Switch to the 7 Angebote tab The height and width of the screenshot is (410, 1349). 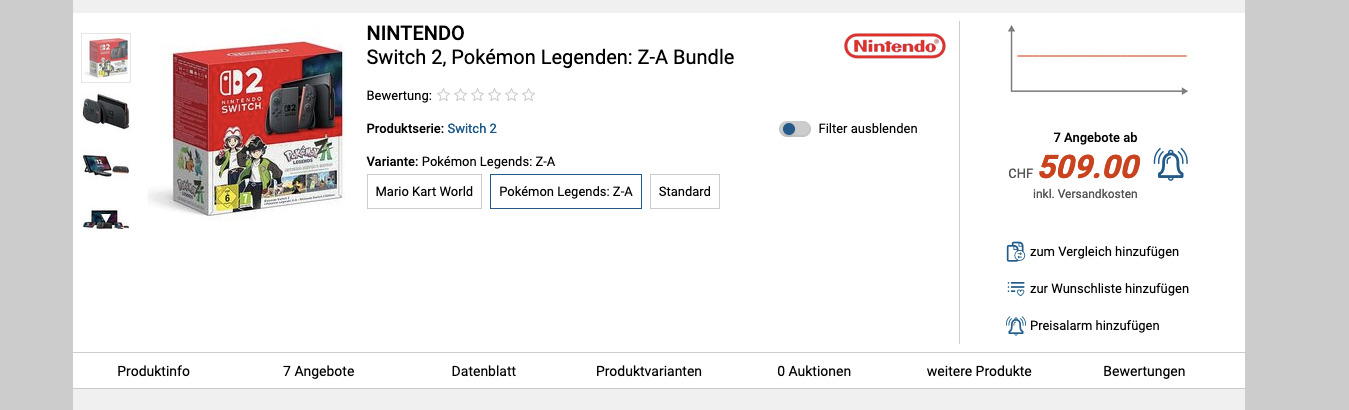318,371
